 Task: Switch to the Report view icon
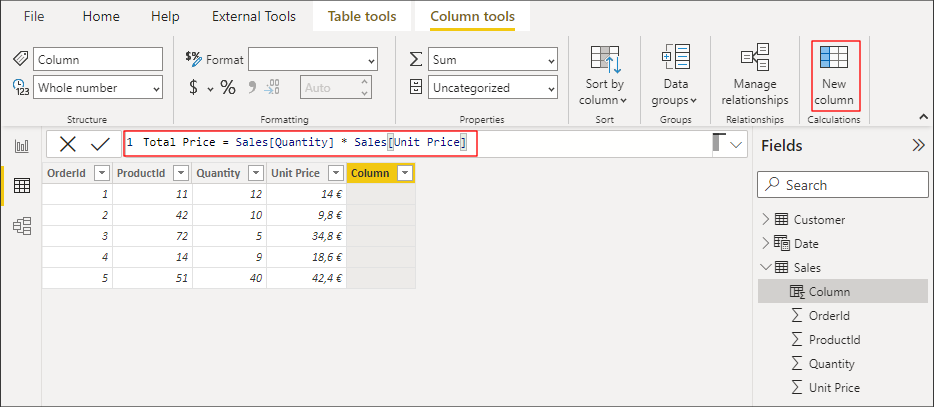point(21,146)
